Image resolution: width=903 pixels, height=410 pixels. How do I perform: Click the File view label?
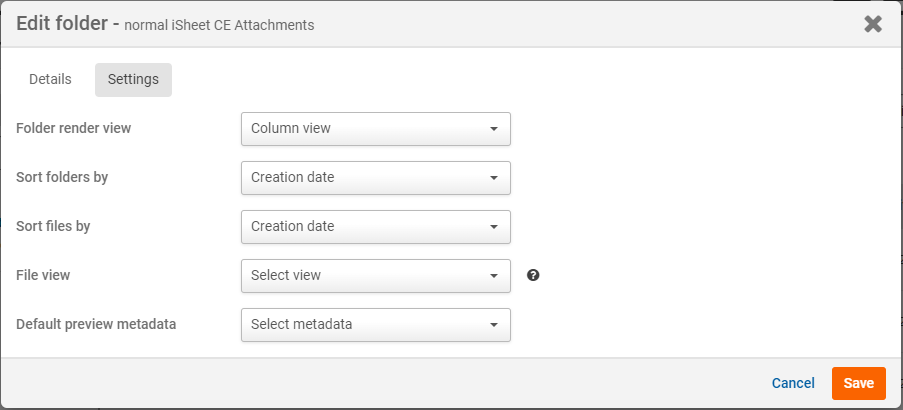tap(43, 275)
